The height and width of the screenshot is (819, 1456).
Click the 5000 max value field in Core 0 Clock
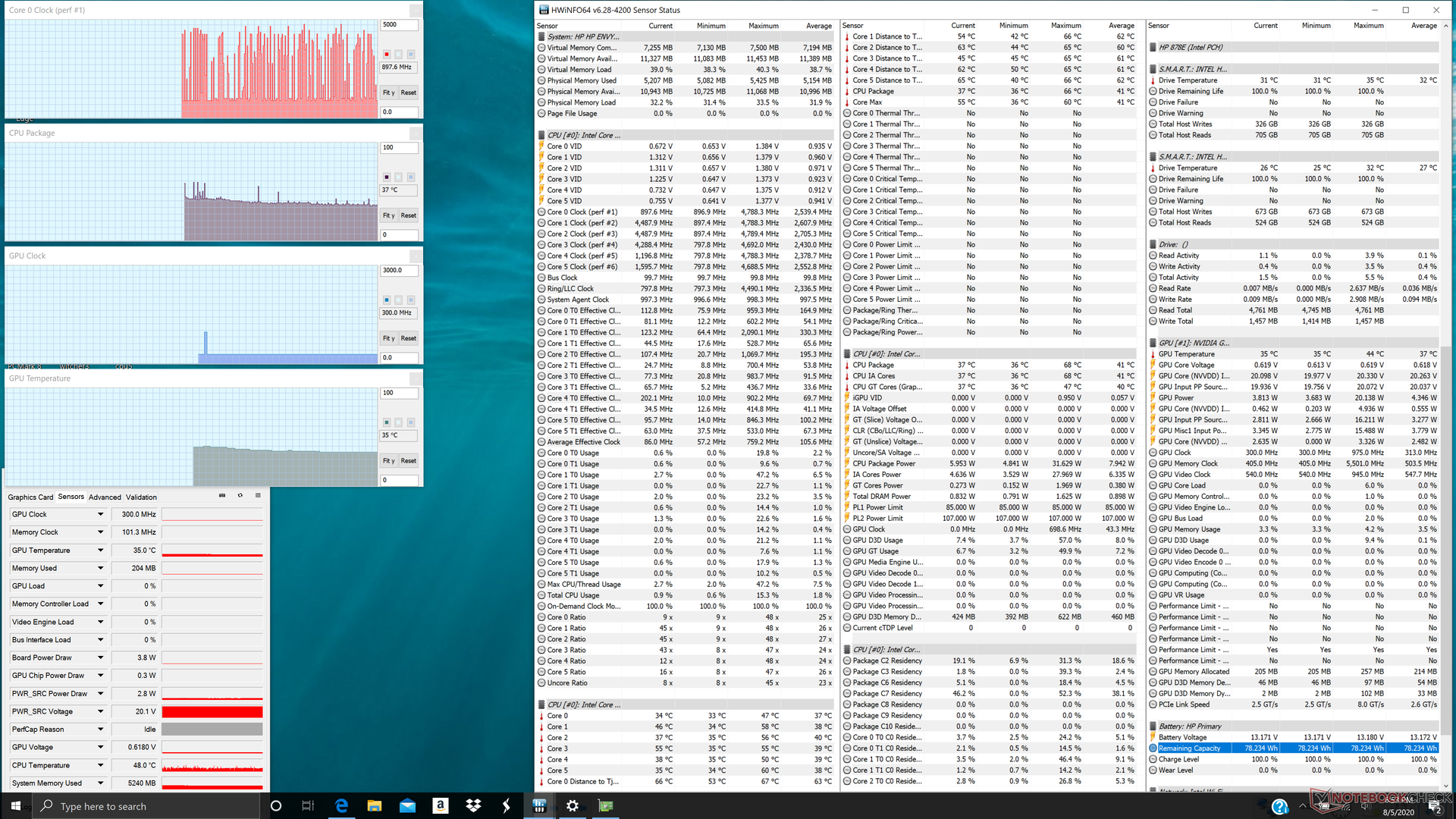399,25
